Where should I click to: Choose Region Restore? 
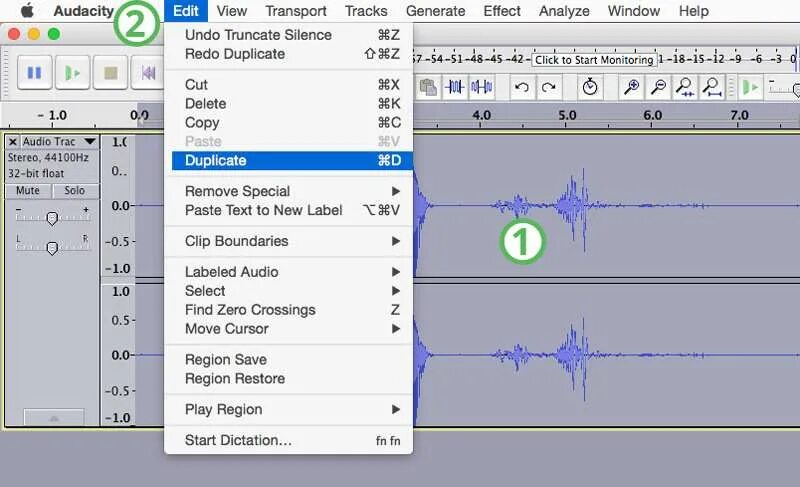289,378
